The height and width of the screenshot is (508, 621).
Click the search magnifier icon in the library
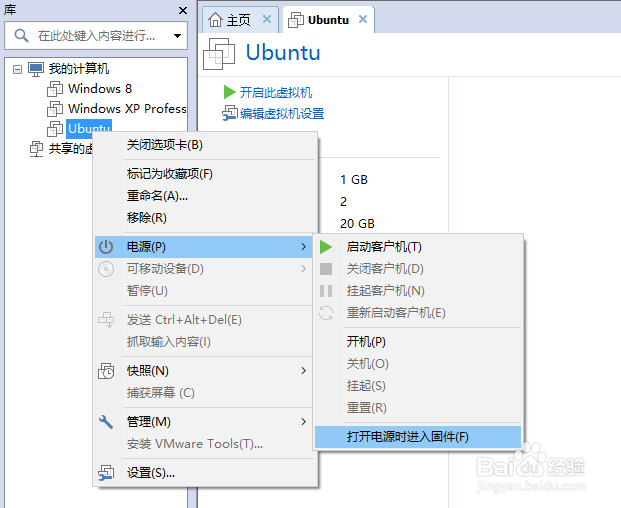coord(21,36)
